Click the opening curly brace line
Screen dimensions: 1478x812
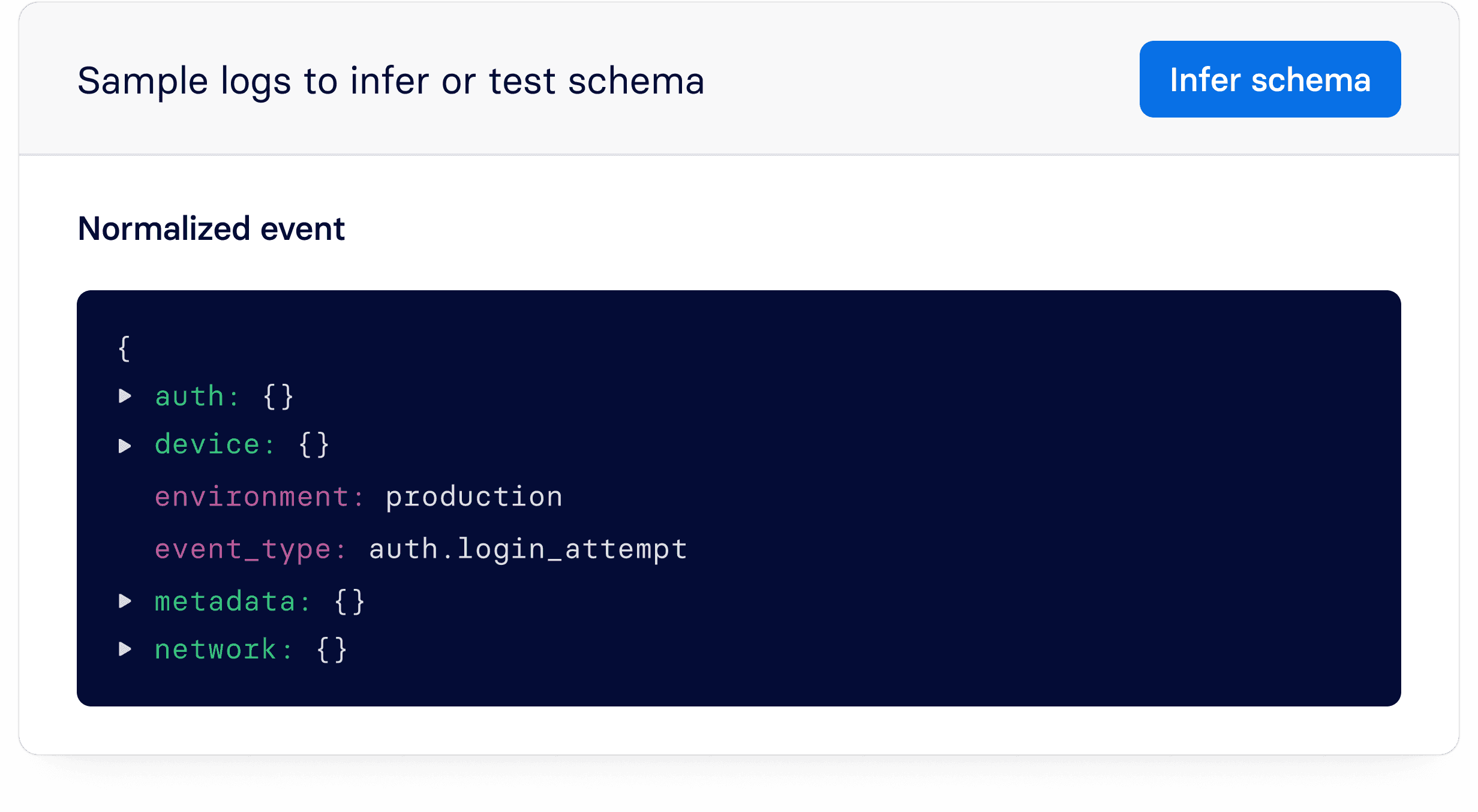pyautogui.click(x=124, y=348)
